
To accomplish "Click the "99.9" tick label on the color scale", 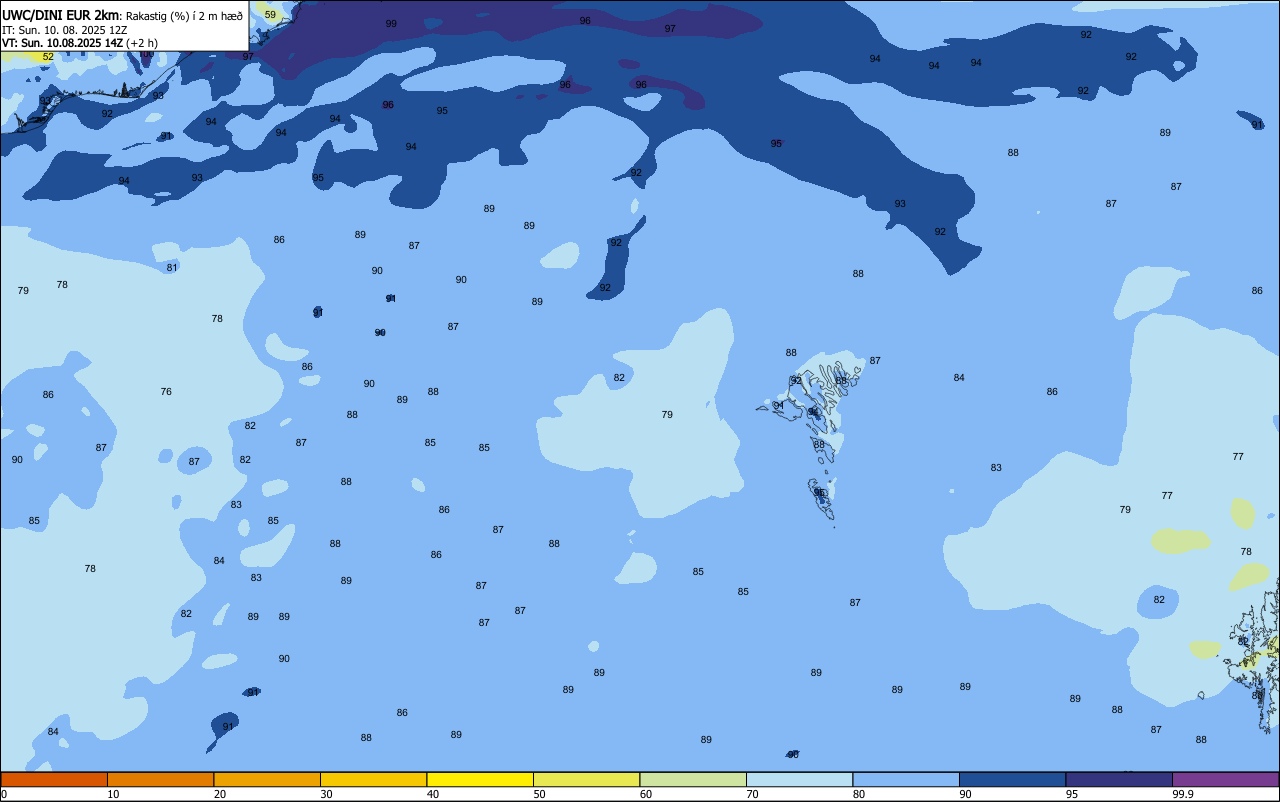I will pyautogui.click(x=1183, y=794).
